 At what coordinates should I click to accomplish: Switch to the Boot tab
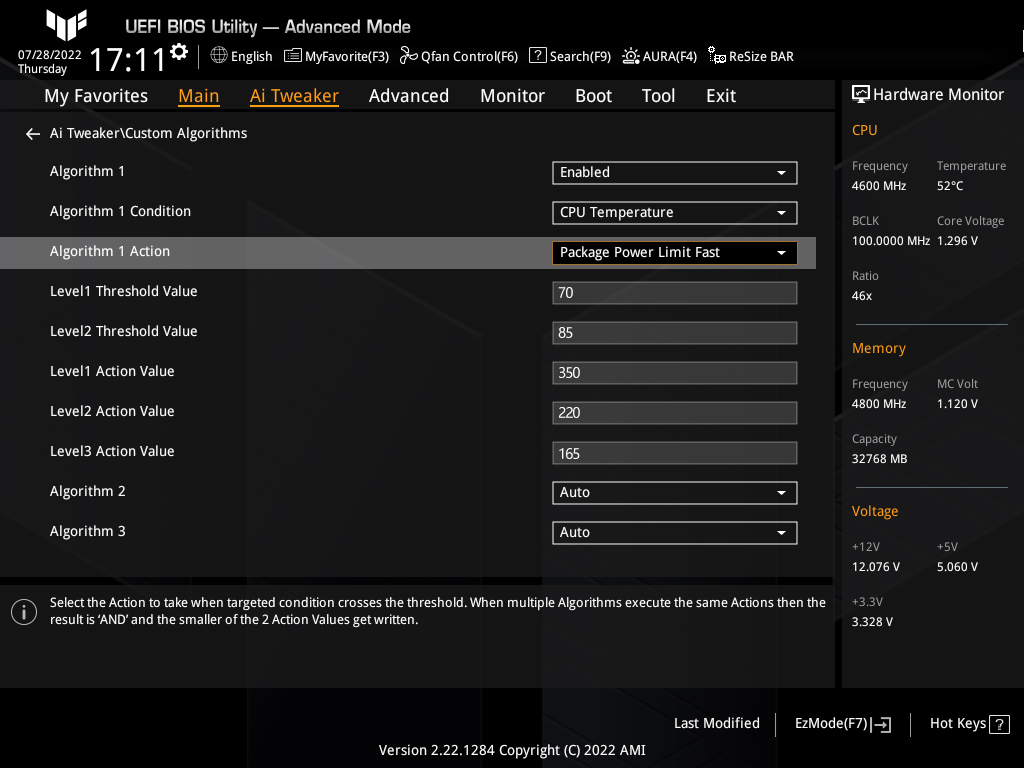[594, 96]
